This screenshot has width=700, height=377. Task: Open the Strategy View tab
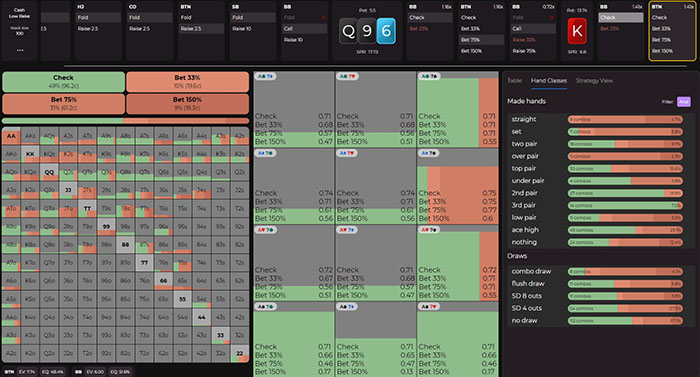click(x=594, y=81)
